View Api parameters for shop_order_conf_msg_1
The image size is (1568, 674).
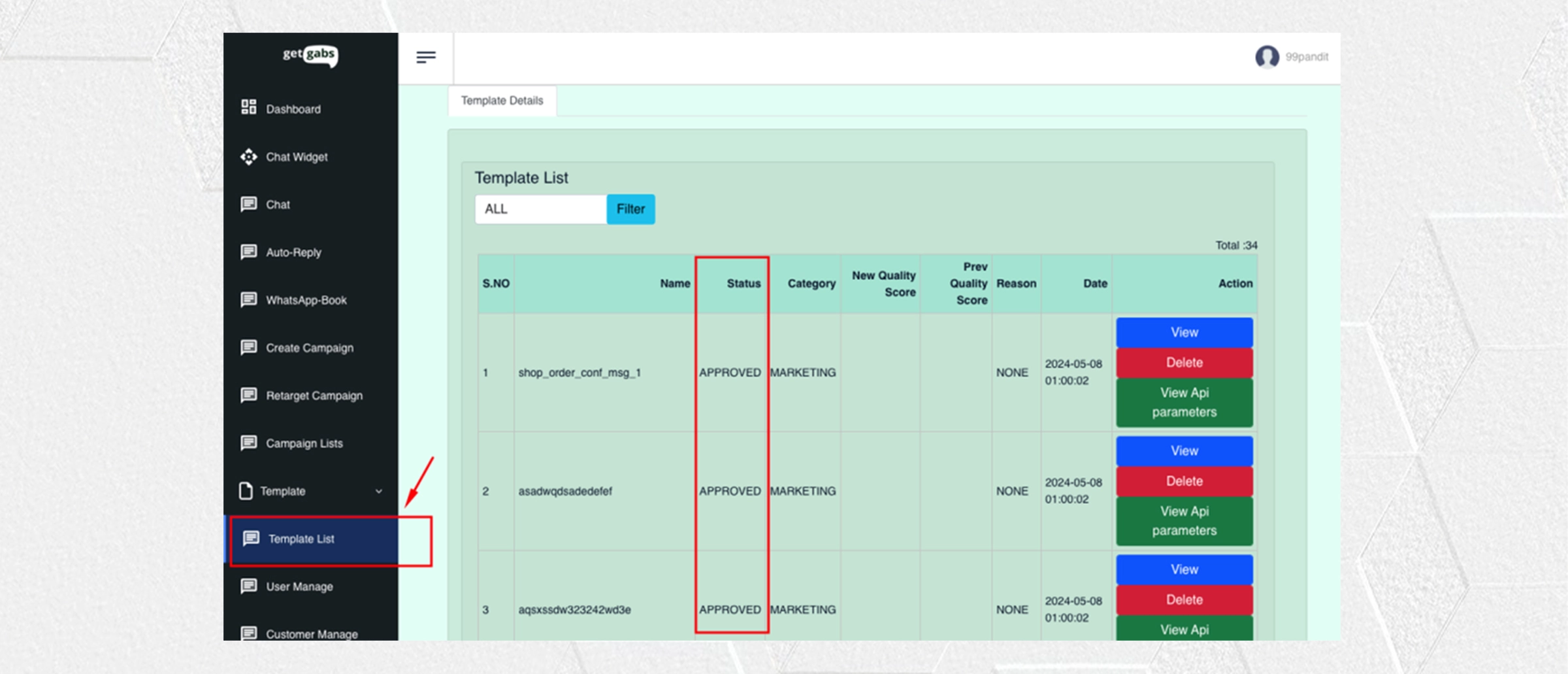[1184, 402]
